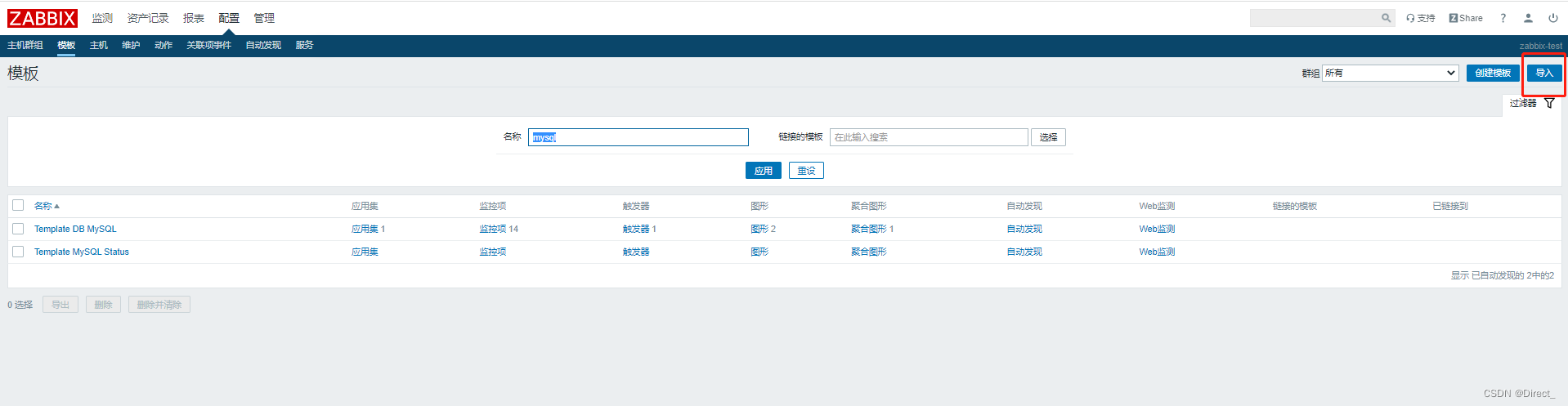
Task: Check the Template MySQL Status row checkbox
Action: pyautogui.click(x=18, y=252)
